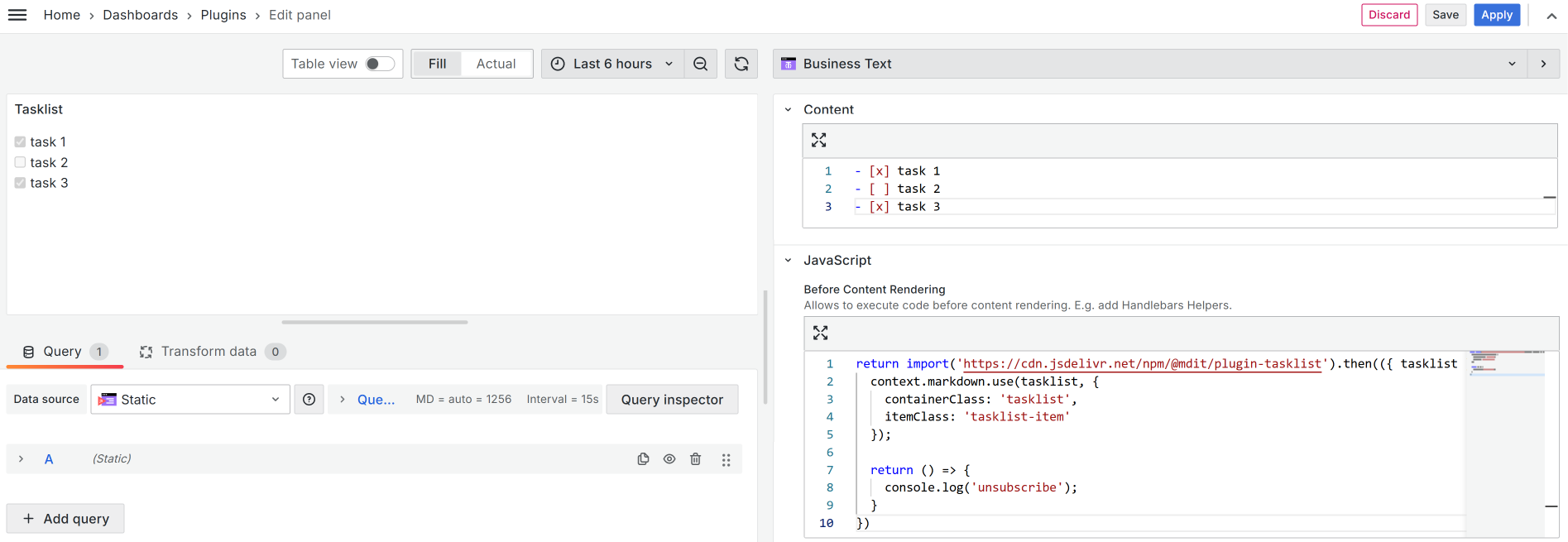Check the task 2 checkbox
The width and height of the screenshot is (1568, 542).
20,162
